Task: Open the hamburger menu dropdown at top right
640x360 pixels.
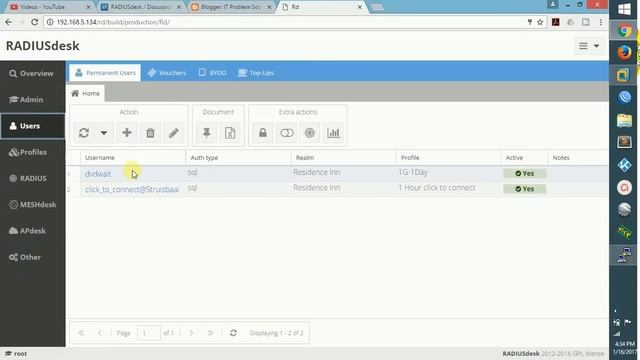Action: point(589,46)
